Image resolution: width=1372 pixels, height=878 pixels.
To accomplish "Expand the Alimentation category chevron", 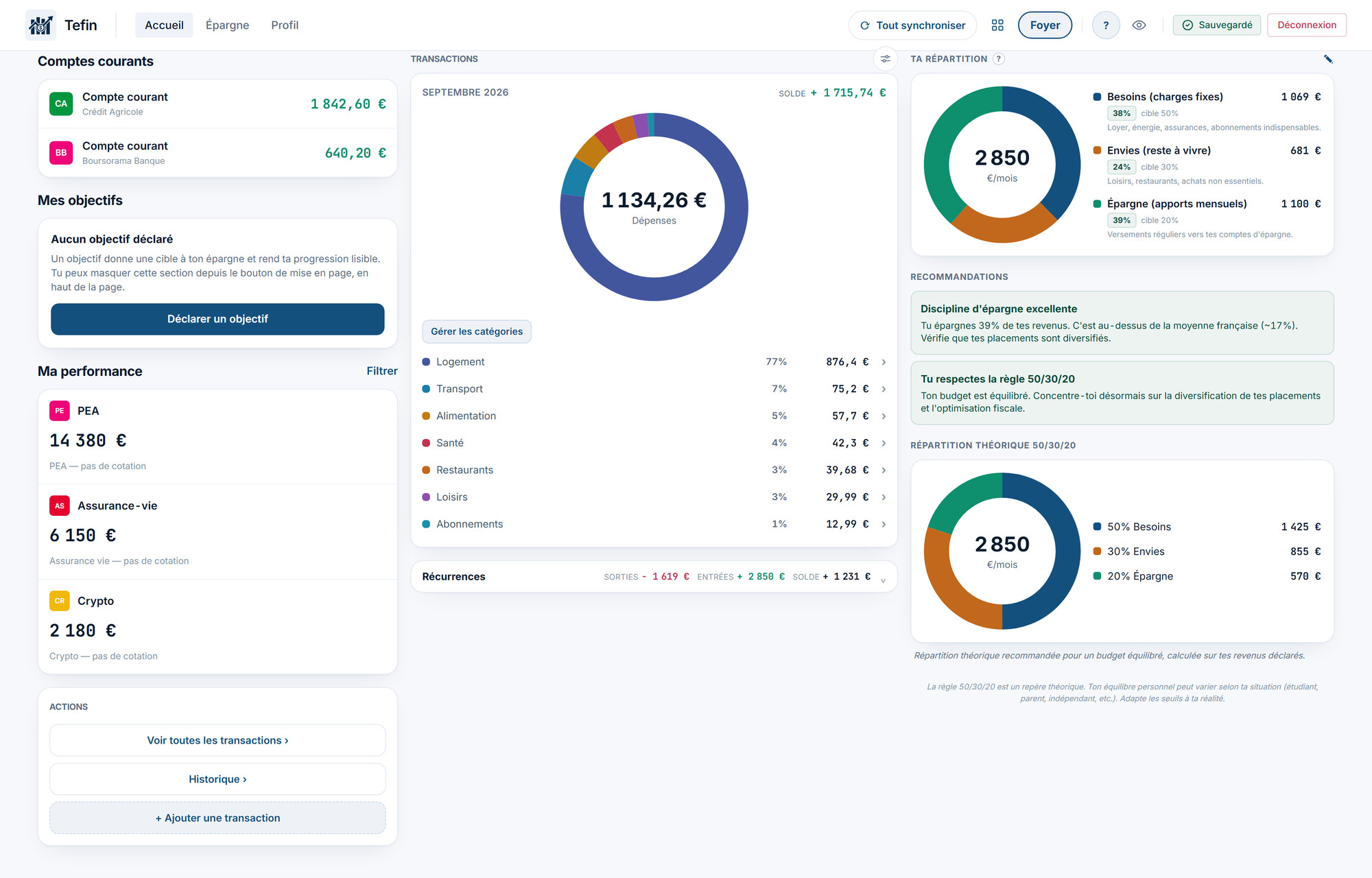I will point(884,416).
